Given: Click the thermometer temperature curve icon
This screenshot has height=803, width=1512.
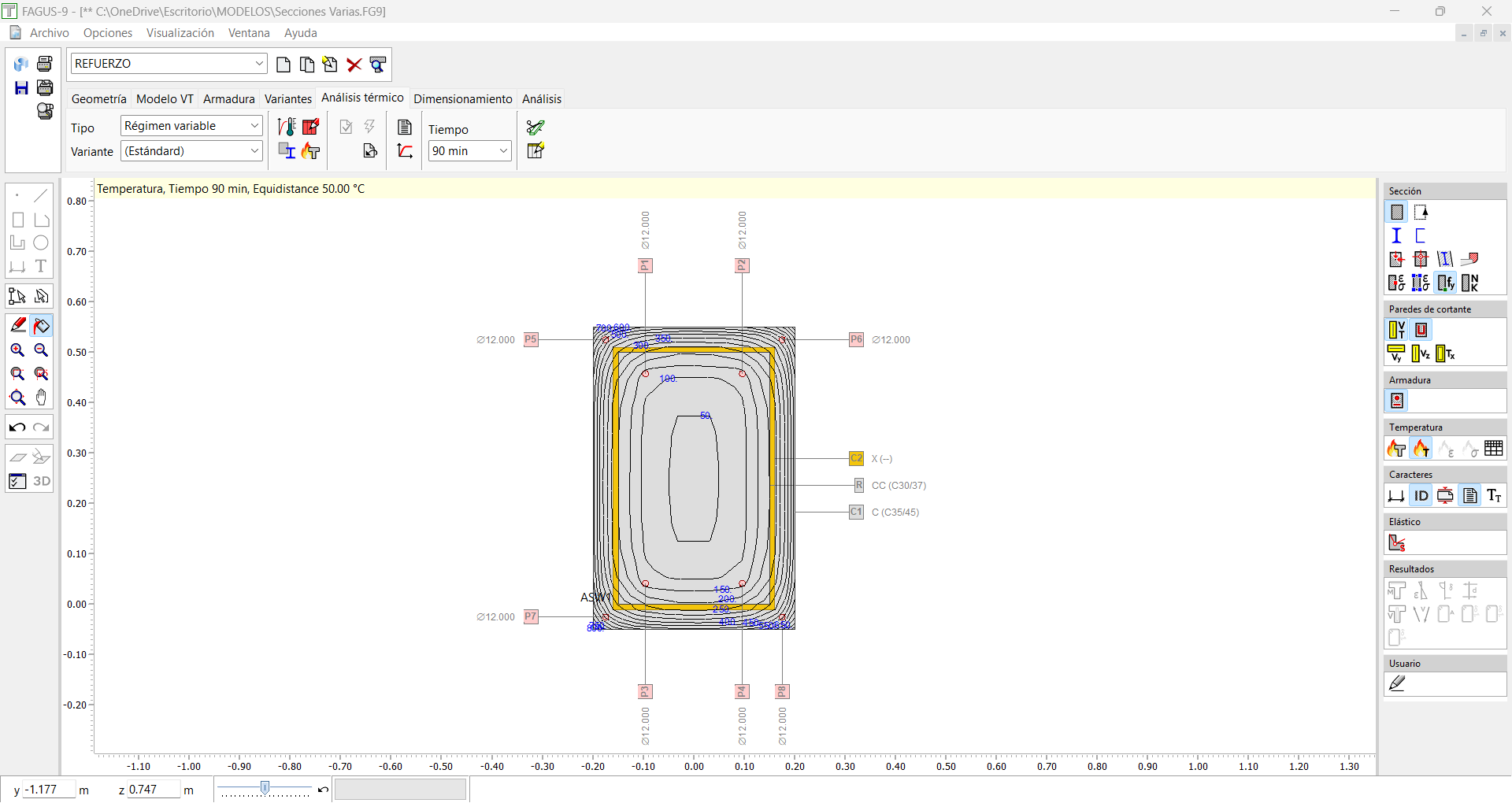Looking at the screenshot, I should click(x=287, y=127).
